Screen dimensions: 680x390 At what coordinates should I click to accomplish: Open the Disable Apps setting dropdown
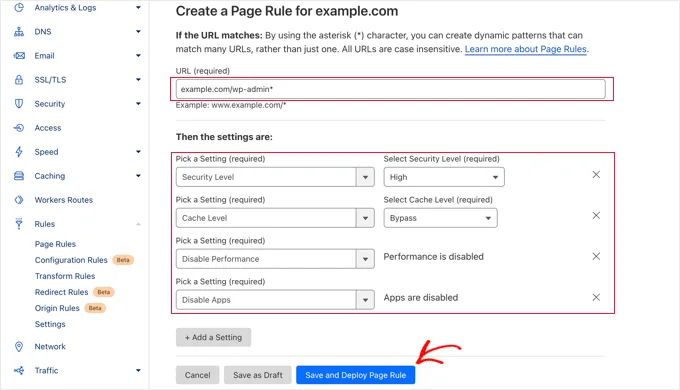(x=275, y=300)
